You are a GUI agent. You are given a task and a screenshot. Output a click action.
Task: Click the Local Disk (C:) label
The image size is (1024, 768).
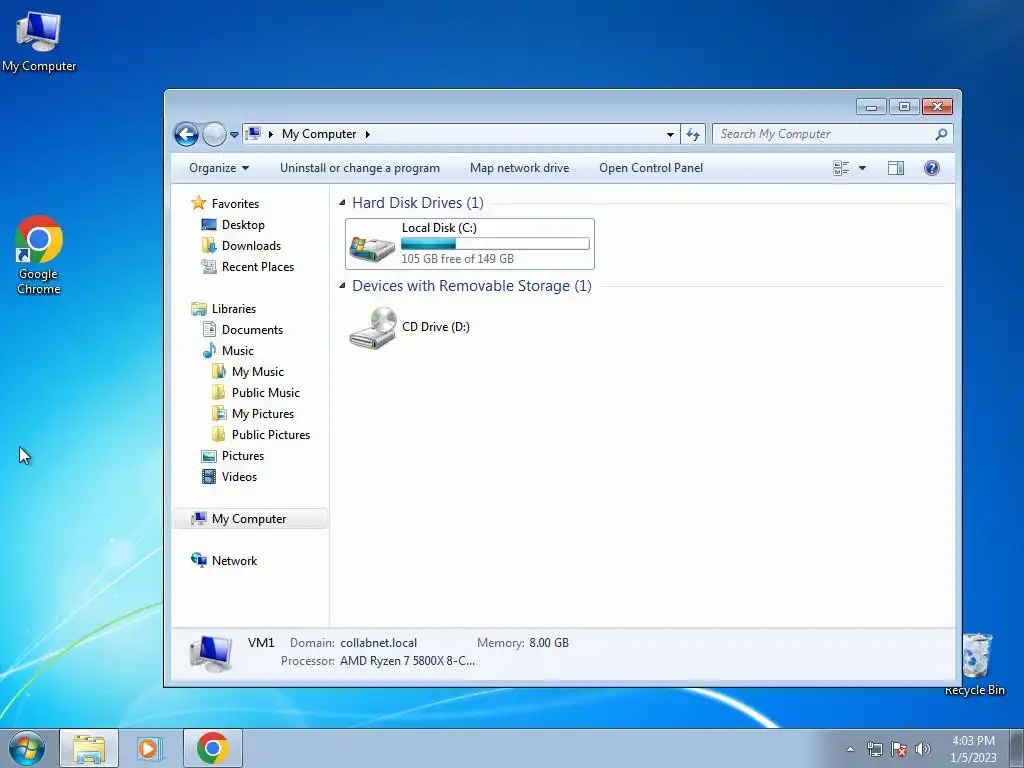439,228
